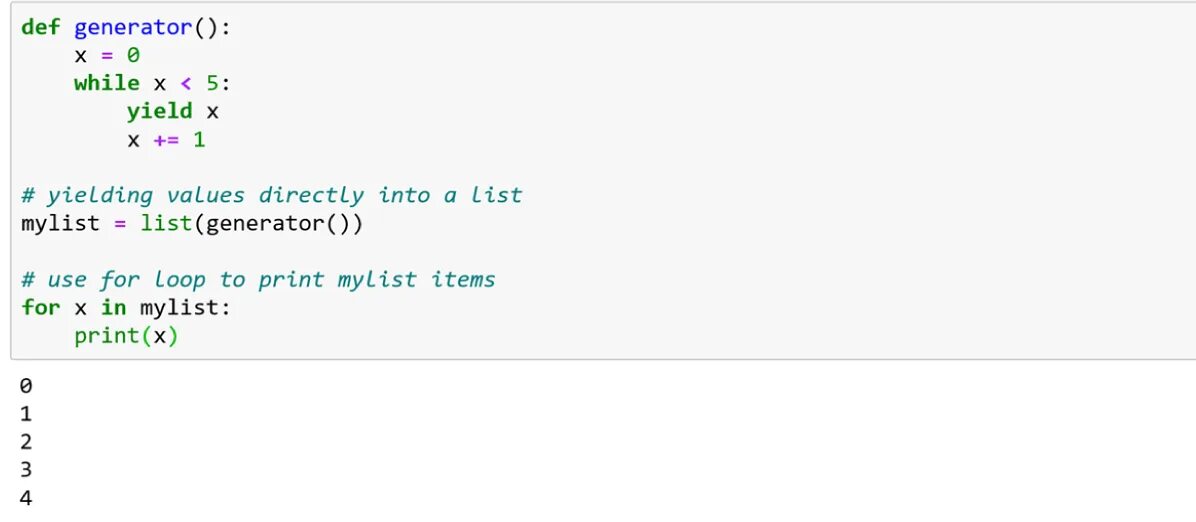Screen dimensions: 1196x522
Task: Click the "list" built-in function call
Action: click(166, 223)
